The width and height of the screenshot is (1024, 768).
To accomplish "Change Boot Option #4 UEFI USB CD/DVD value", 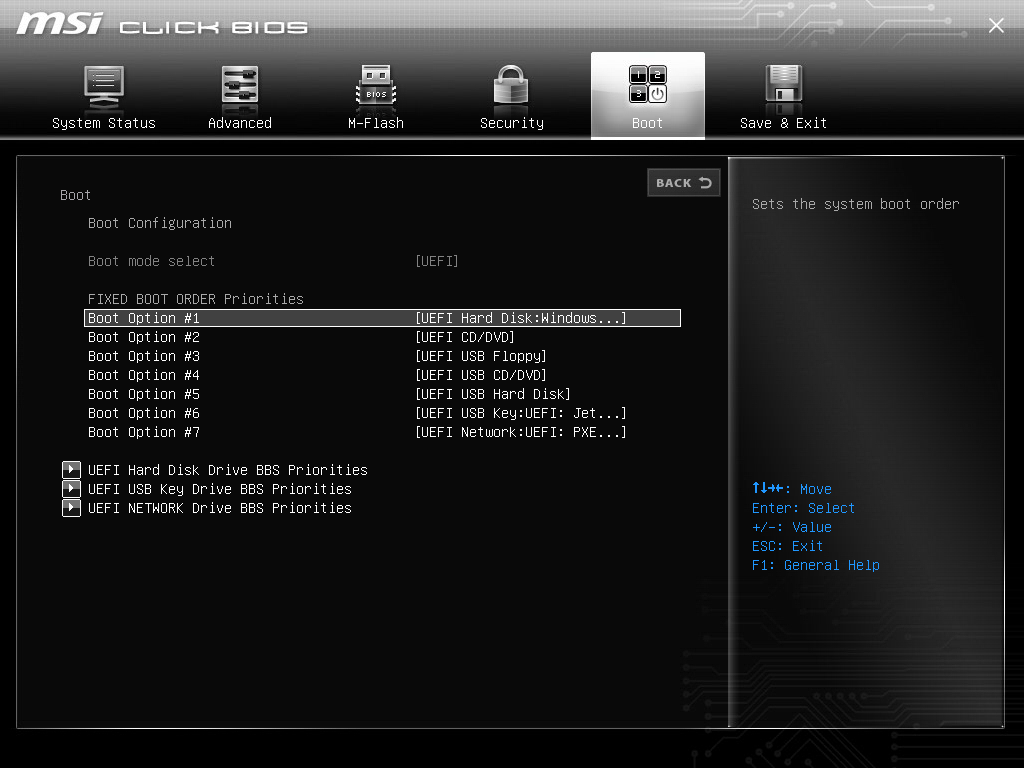I will coord(481,375).
